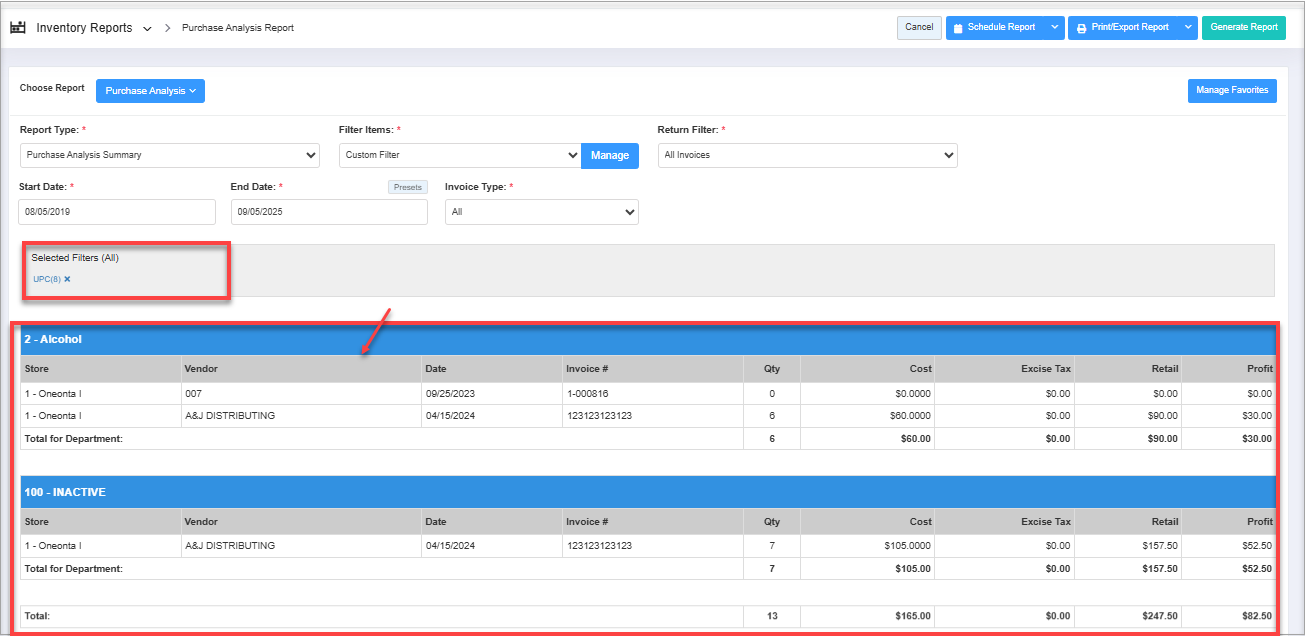
Task: Open the Inventory Reports menu chevron
Action: pyautogui.click(x=147, y=29)
